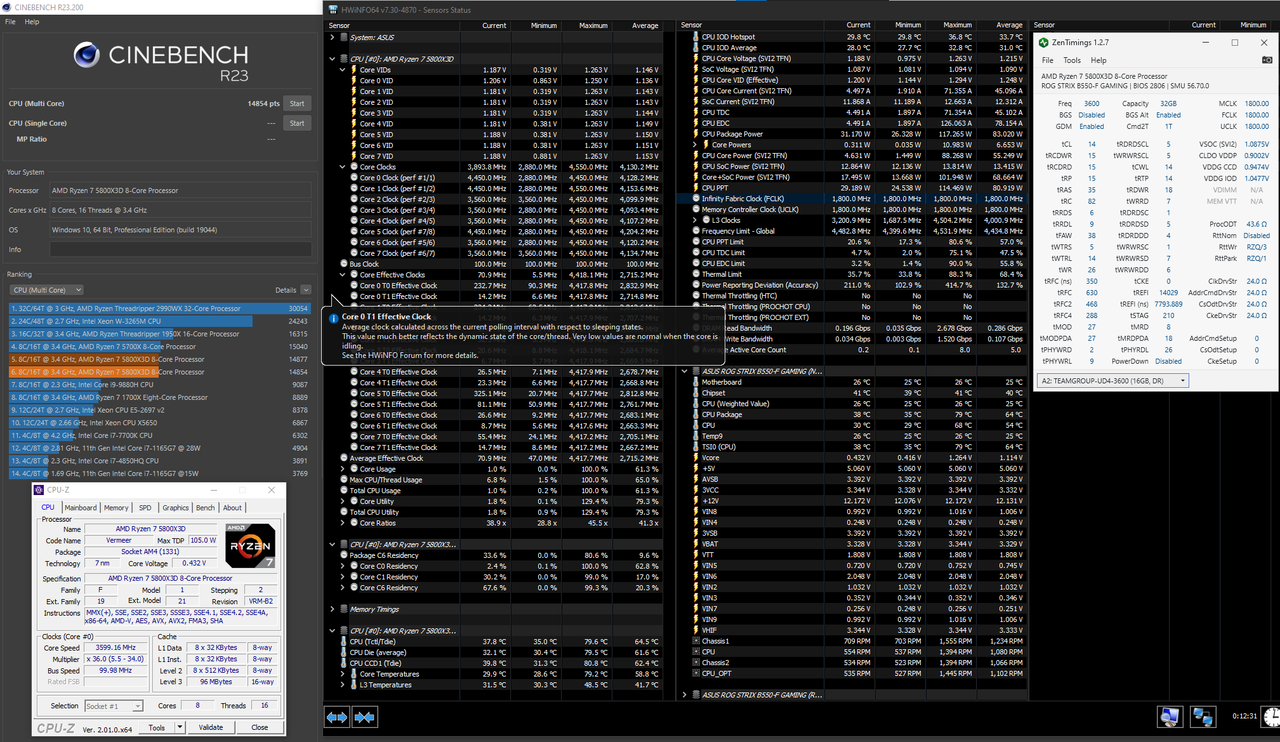
Task: Select Intel Xeon W-3265M ranking entry
Action: click(x=159, y=320)
